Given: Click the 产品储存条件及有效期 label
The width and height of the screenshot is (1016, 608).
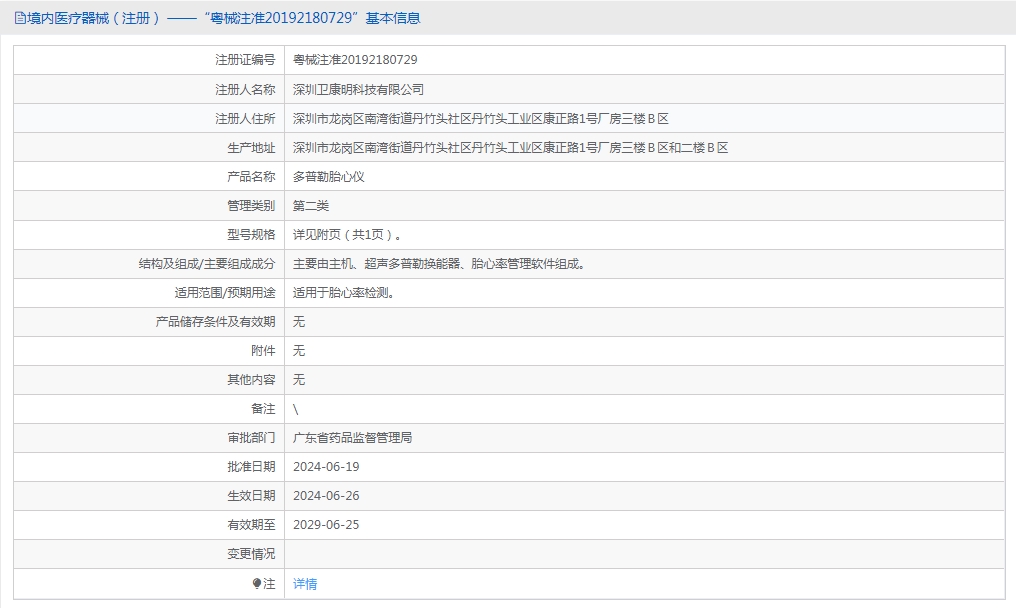Looking at the screenshot, I should (215, 322).
